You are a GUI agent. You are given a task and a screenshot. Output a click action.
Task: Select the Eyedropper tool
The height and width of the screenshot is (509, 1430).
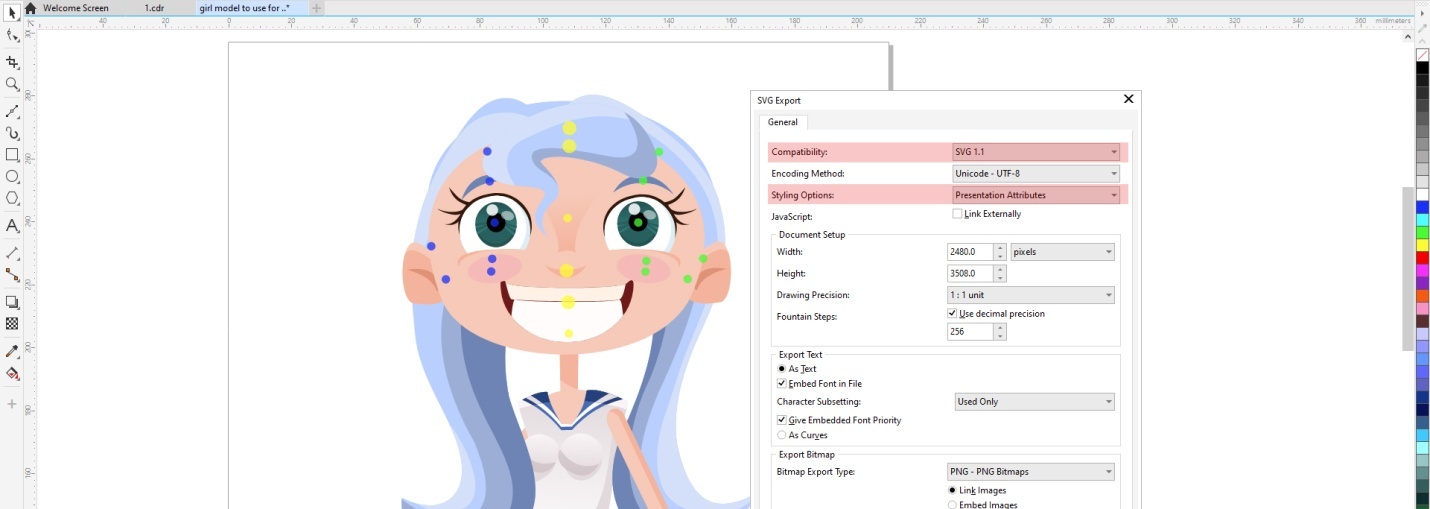[12, 351]
